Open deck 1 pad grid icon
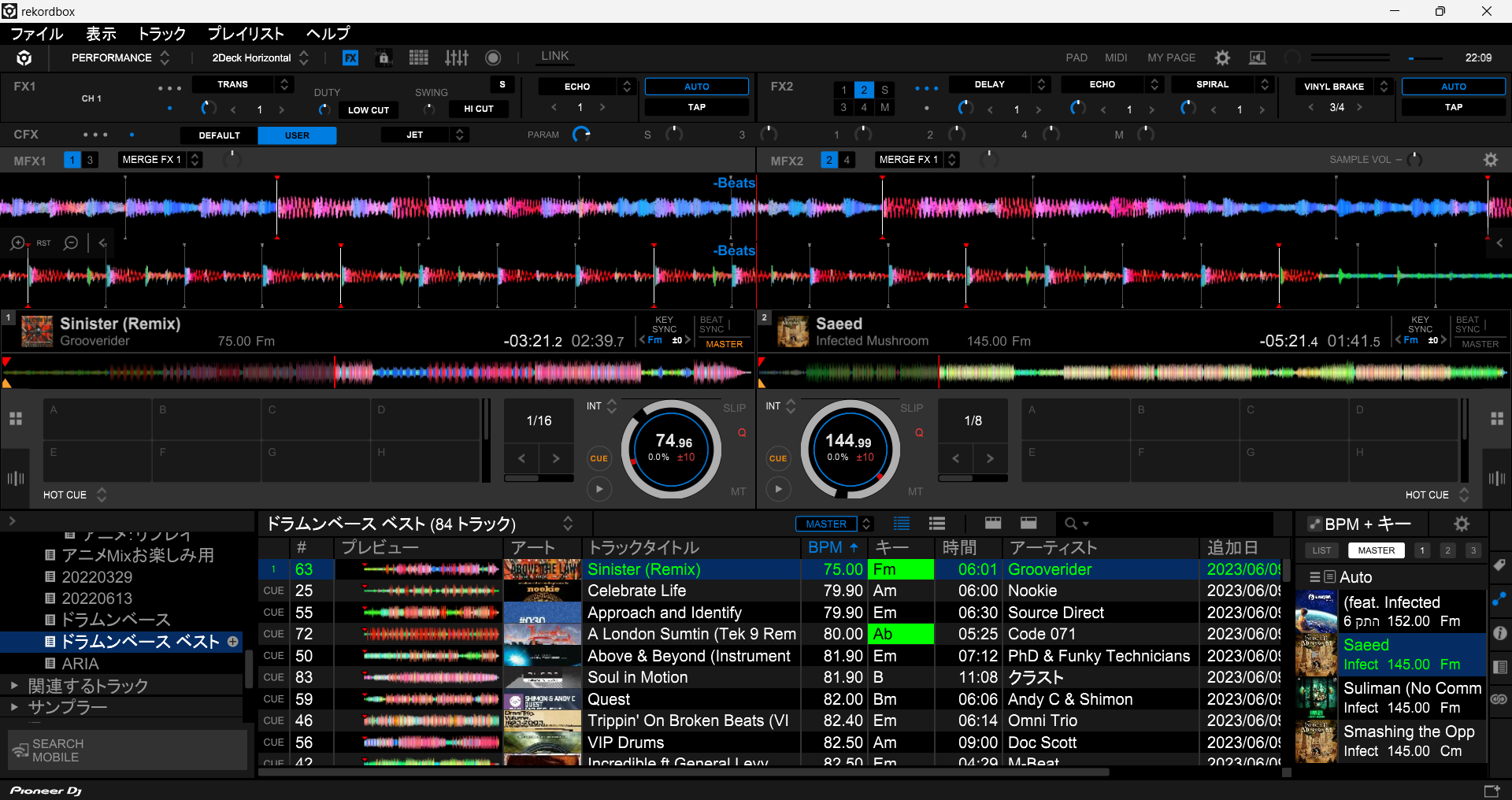The width and height of the screenshot is (1512, 800). (16, 419)
